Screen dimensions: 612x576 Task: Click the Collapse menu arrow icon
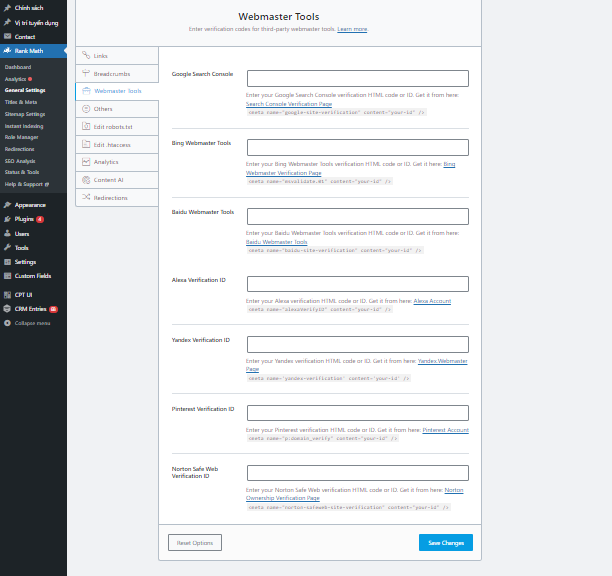click(7, 323)
